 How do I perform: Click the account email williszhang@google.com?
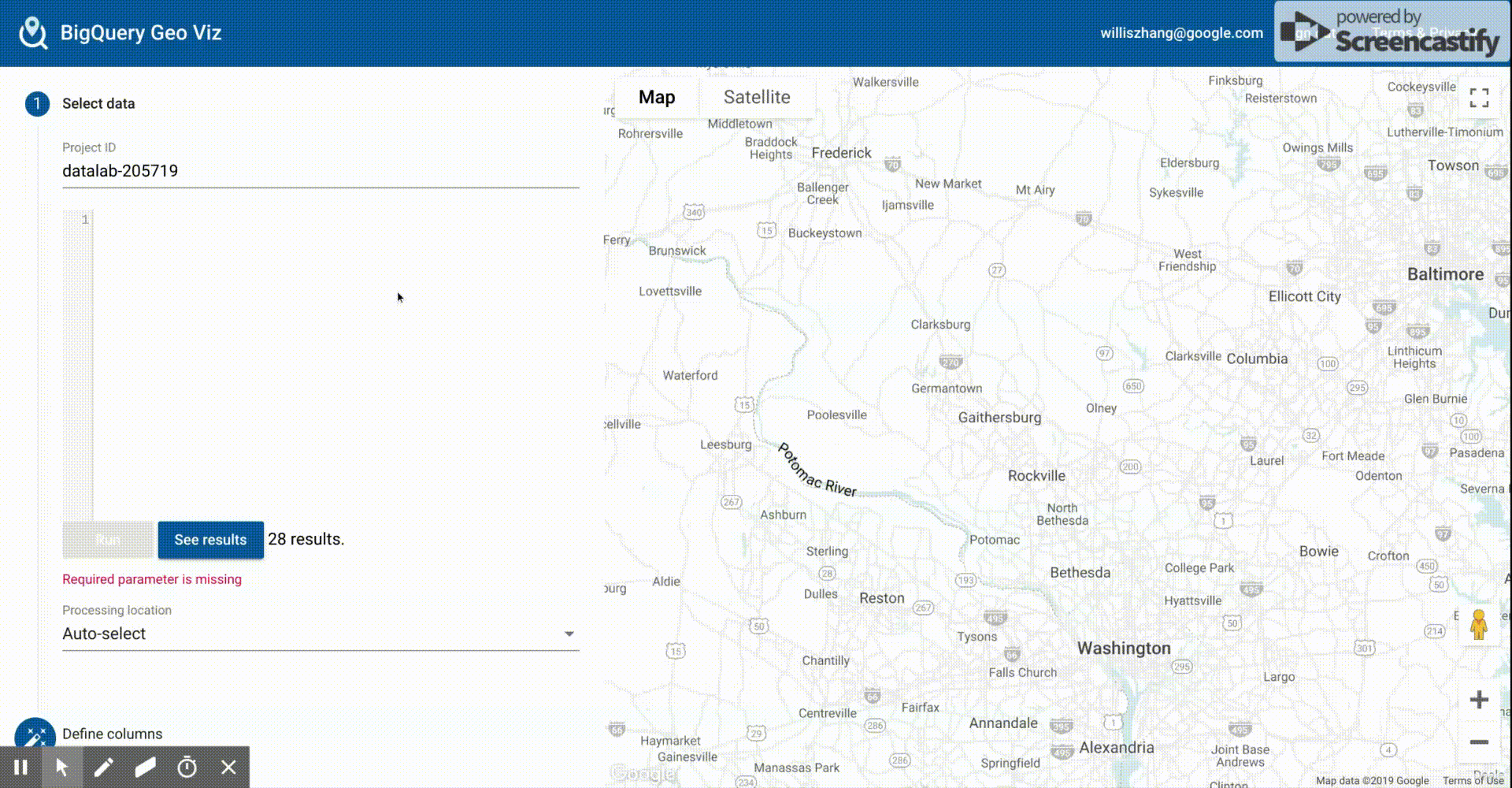[1181, 33]
